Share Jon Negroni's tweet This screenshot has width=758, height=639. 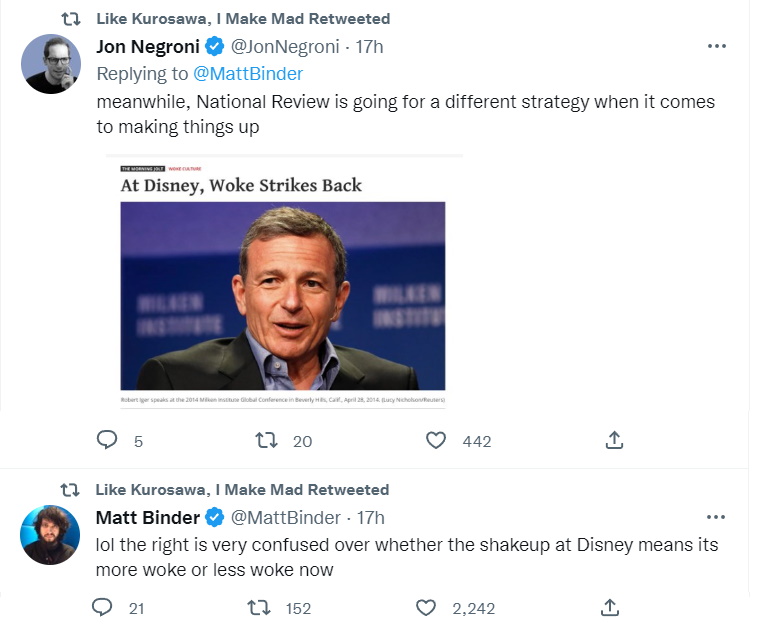[615, 440]
